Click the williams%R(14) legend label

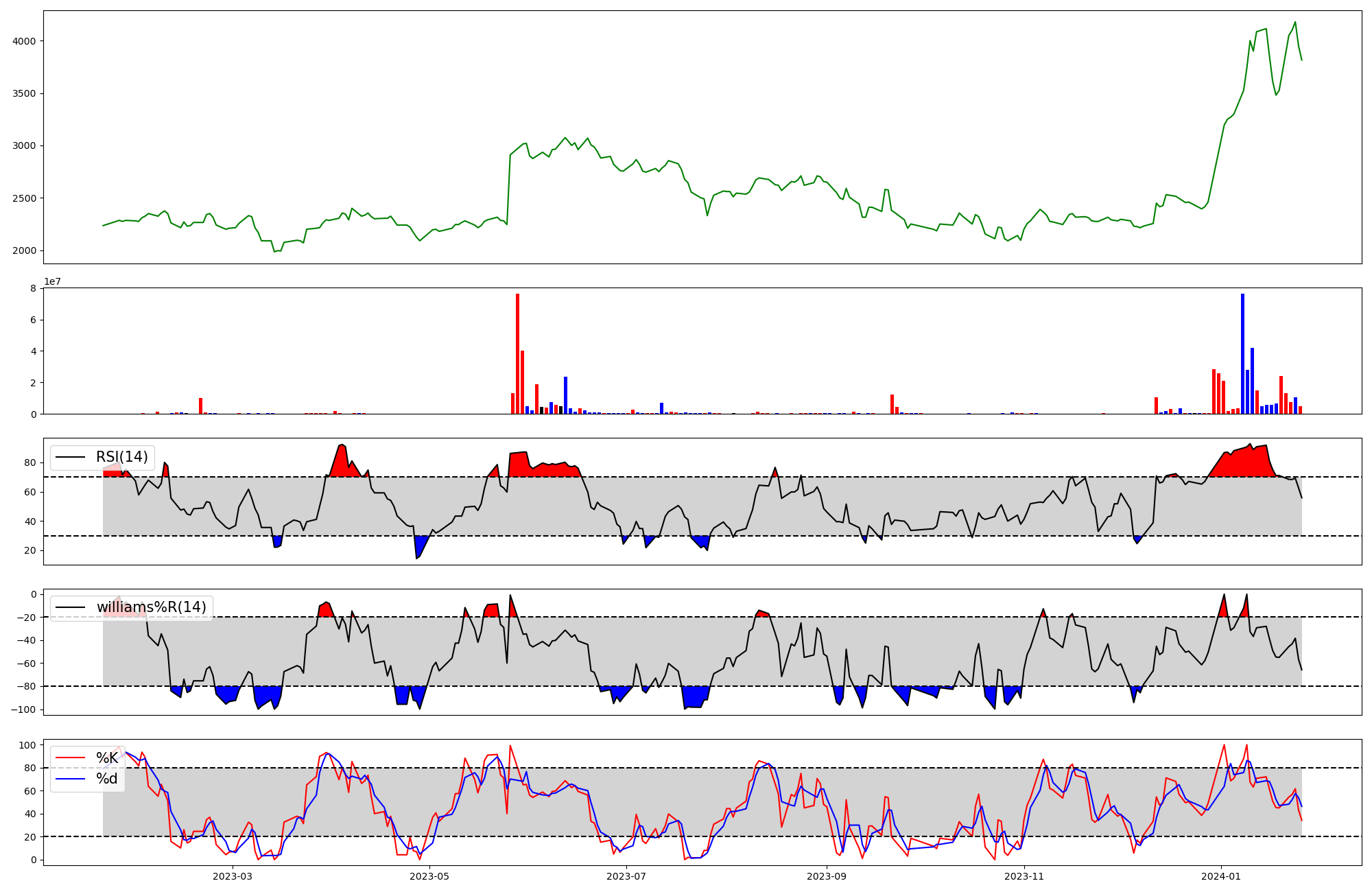pos(152,607)
